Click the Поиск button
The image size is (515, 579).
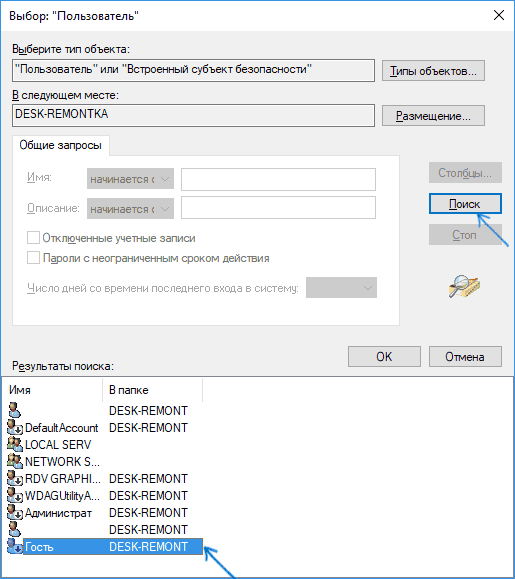pos(465,204)
